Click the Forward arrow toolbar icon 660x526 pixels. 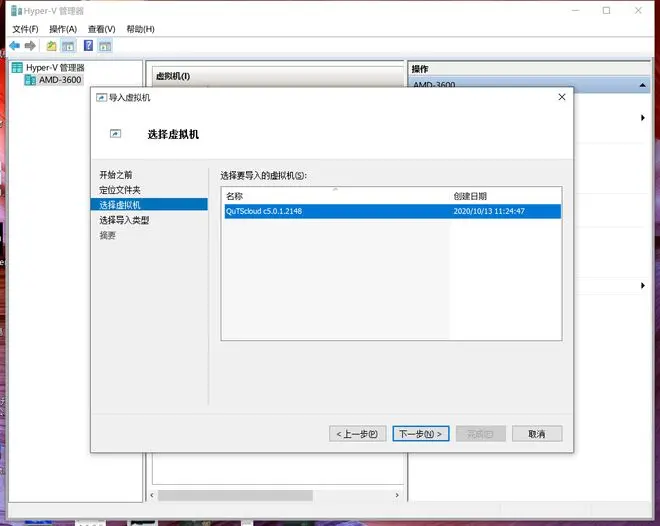[x=30, y=45]
